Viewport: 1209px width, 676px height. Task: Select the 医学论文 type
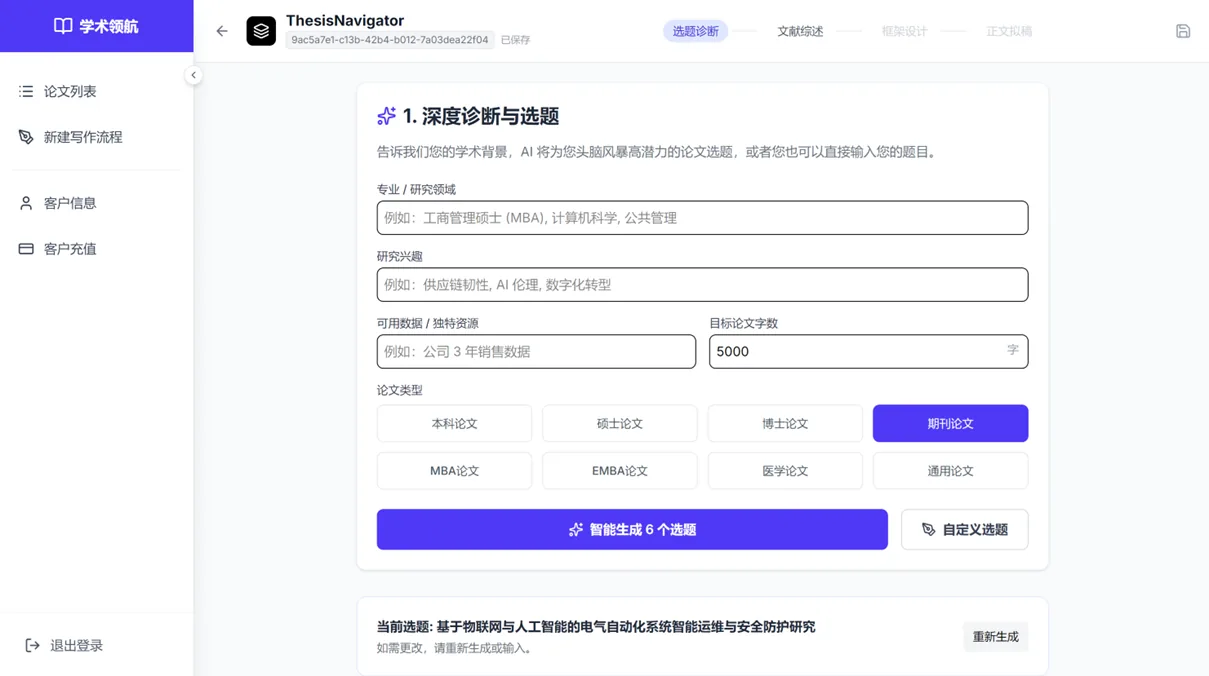click(x=785, y=471)
